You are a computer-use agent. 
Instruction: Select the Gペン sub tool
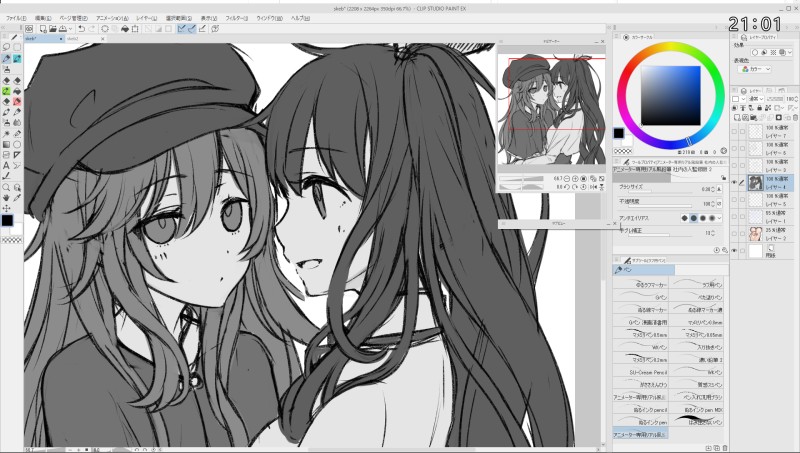[640, 295]
